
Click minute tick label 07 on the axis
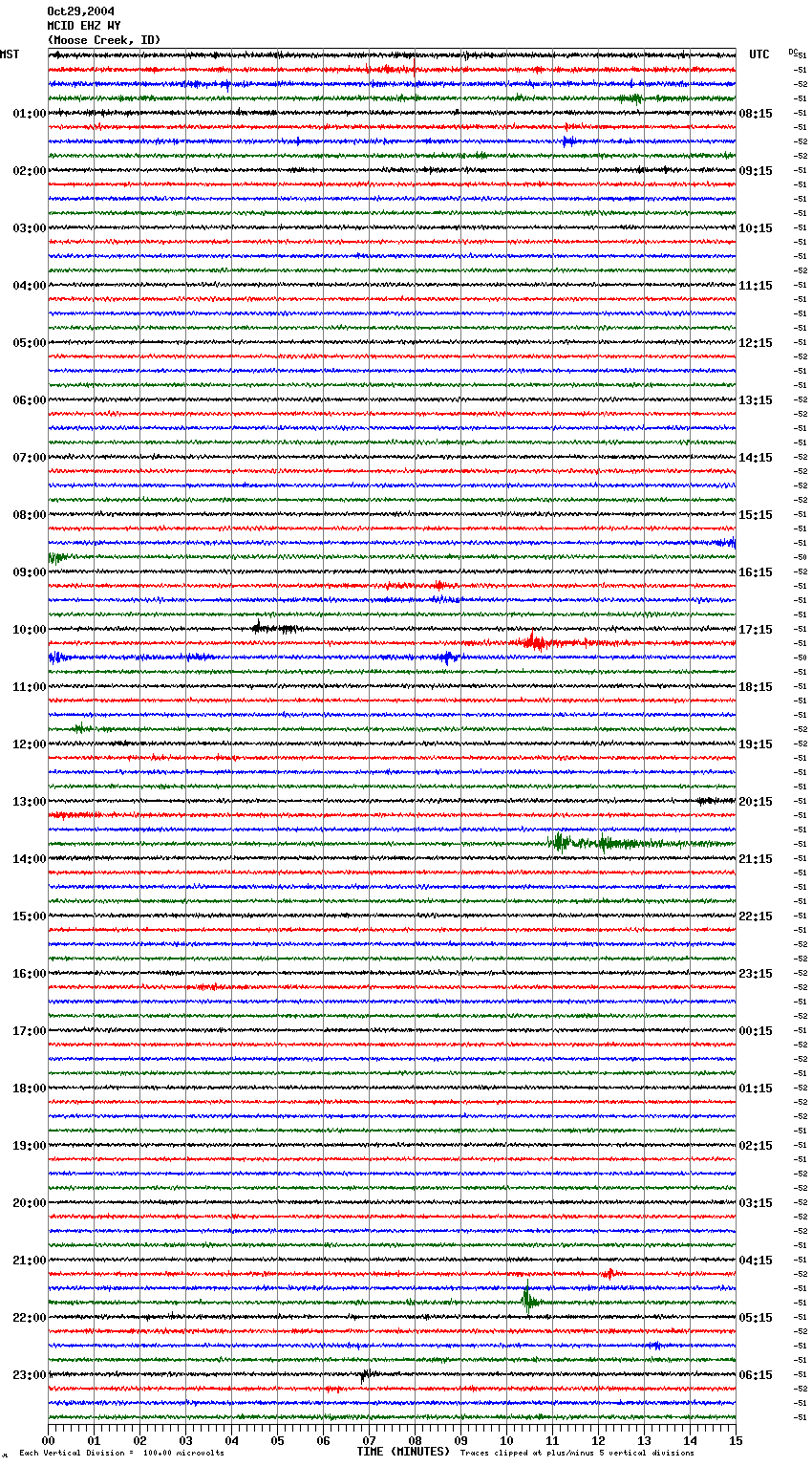coord(369,1440)
